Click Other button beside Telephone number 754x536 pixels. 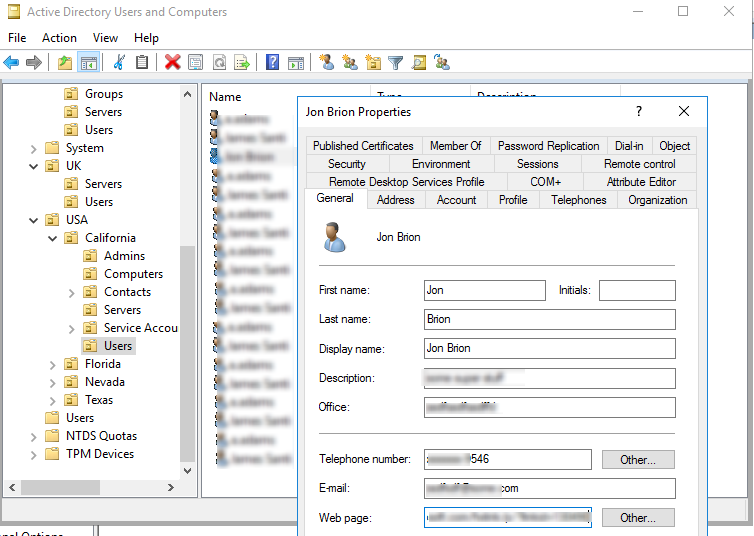point(638,460)
